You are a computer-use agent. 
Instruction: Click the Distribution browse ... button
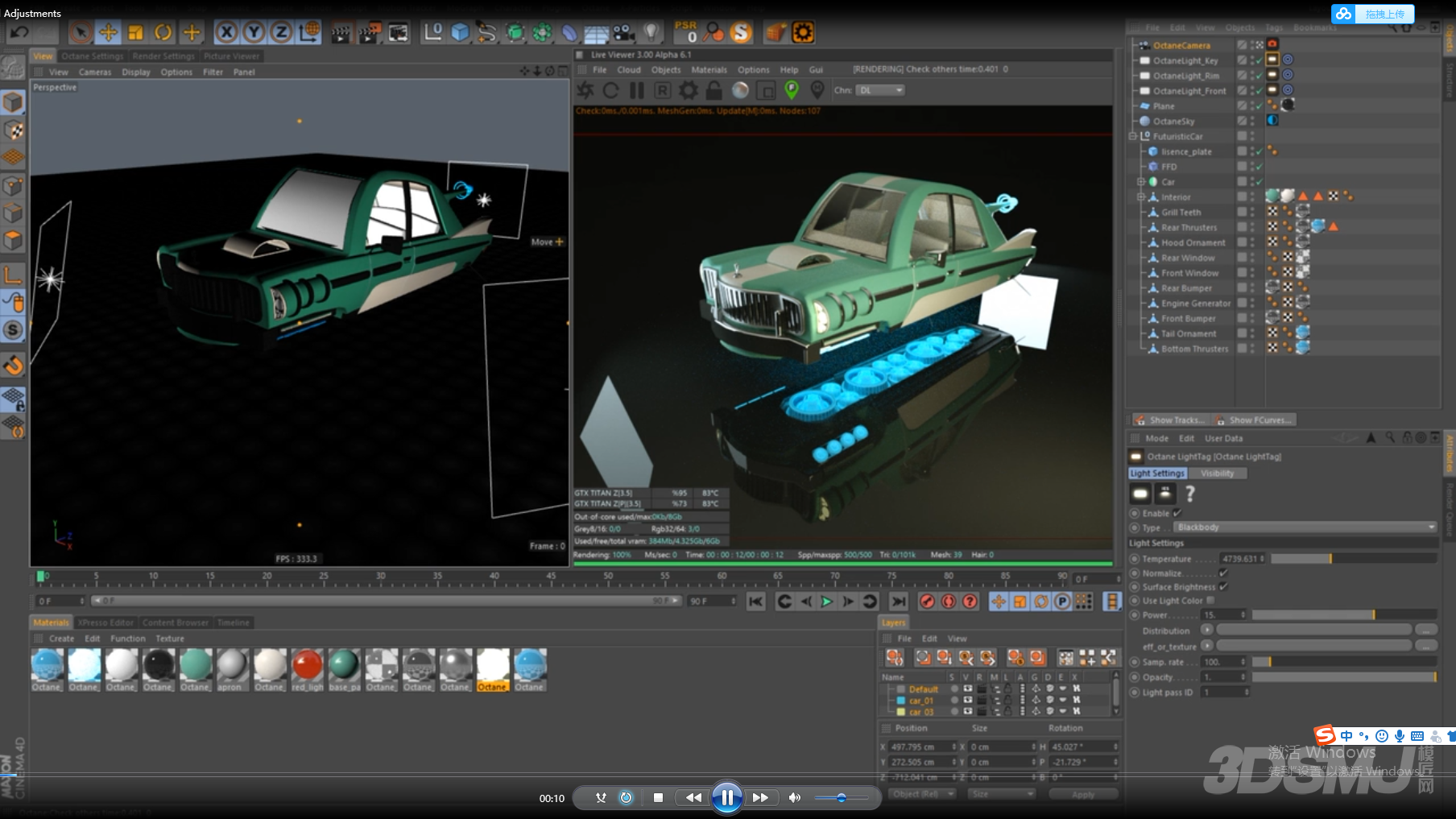tap(1425, 630)
